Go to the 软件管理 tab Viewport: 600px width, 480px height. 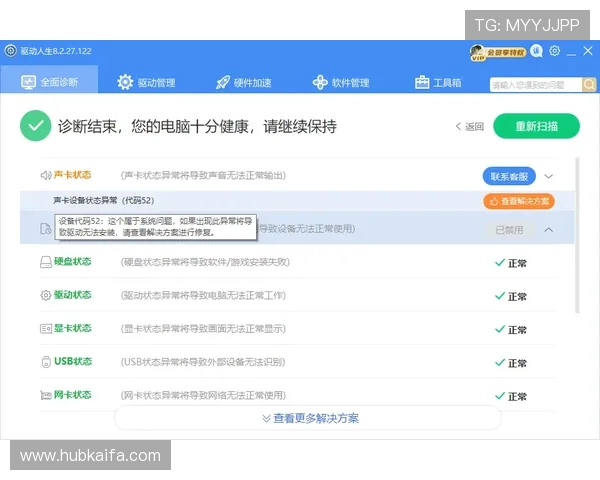pyautogui.click(x=341, y=82)
